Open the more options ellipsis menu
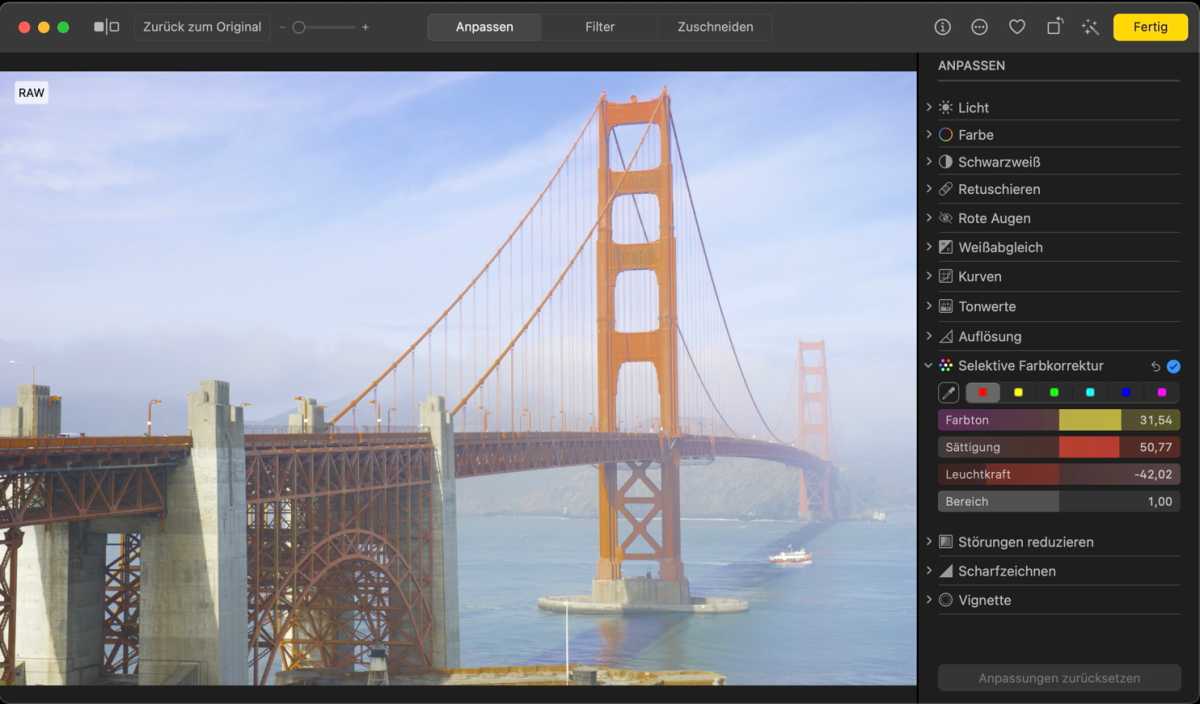 tap(979, 27)
